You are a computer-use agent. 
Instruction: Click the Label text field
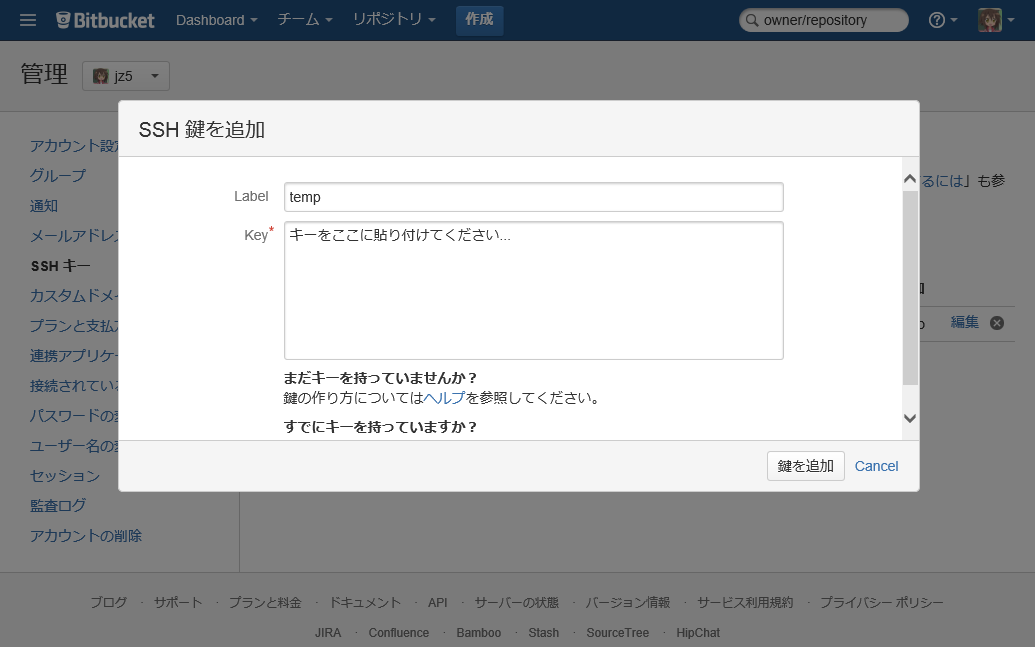[x=533, y=197]
